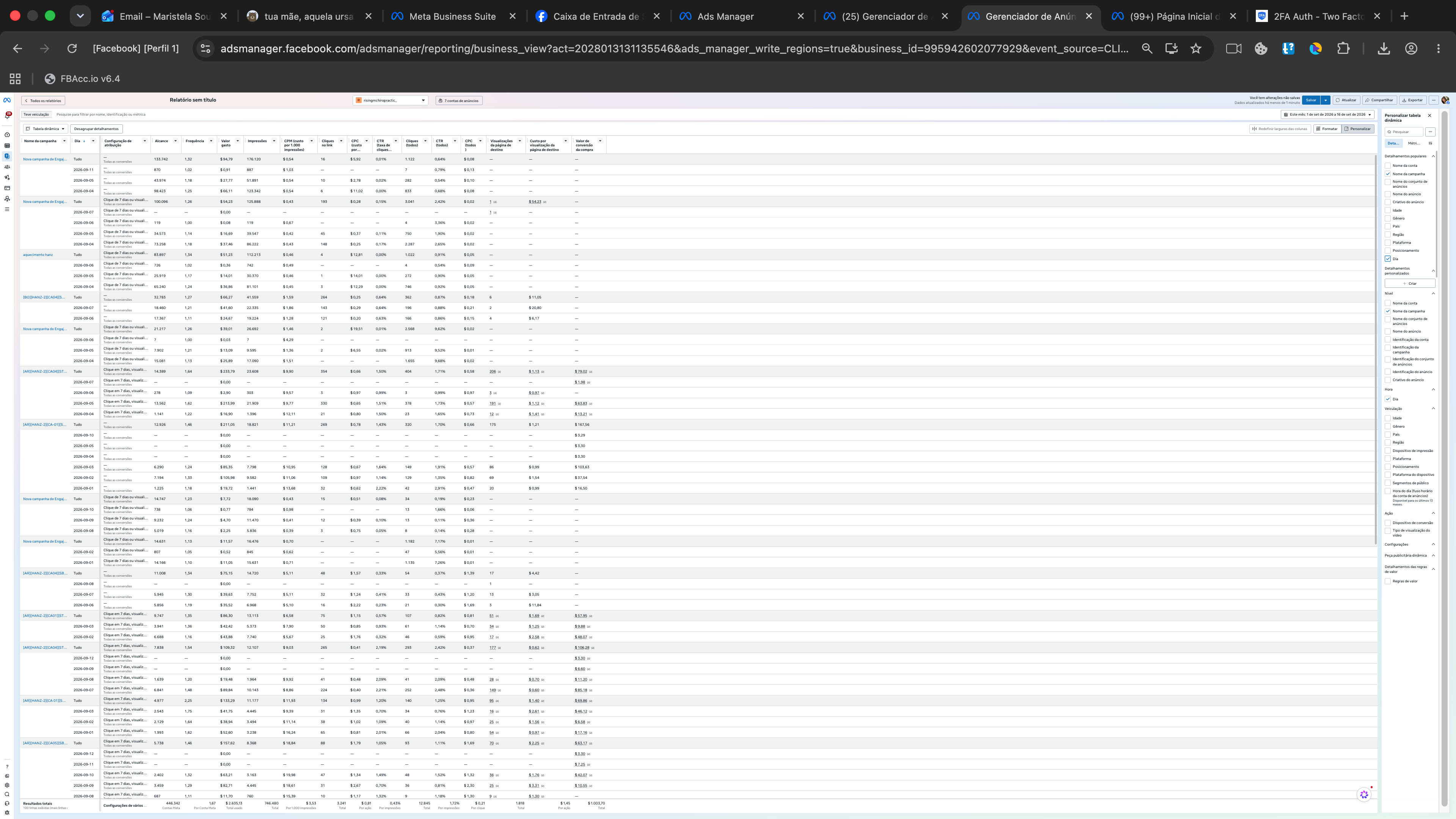Open more options beside the panel search box
Viewport: 1456px width, 819px height.
pos(1430,132)
